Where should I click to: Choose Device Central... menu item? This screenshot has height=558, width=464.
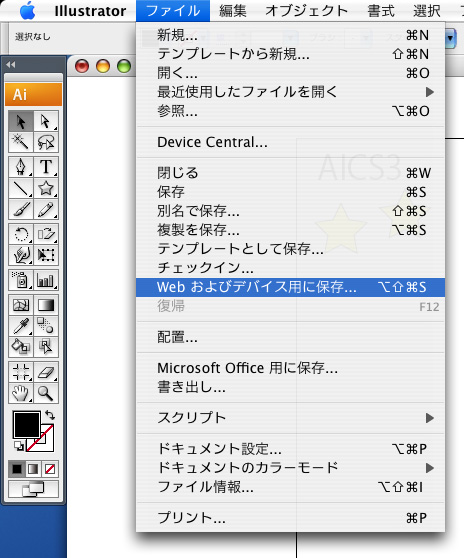tap(290, 142)
